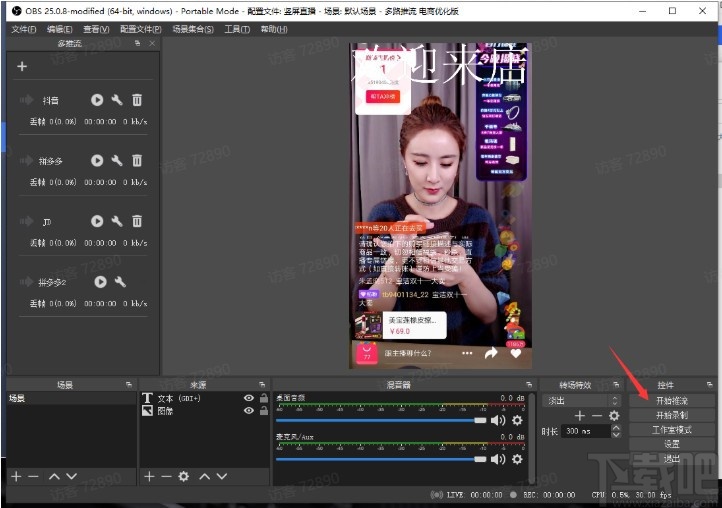722x508 pixels.
Task: Pop out the 混音器 dock panel
Action: [x=529, y=385]
